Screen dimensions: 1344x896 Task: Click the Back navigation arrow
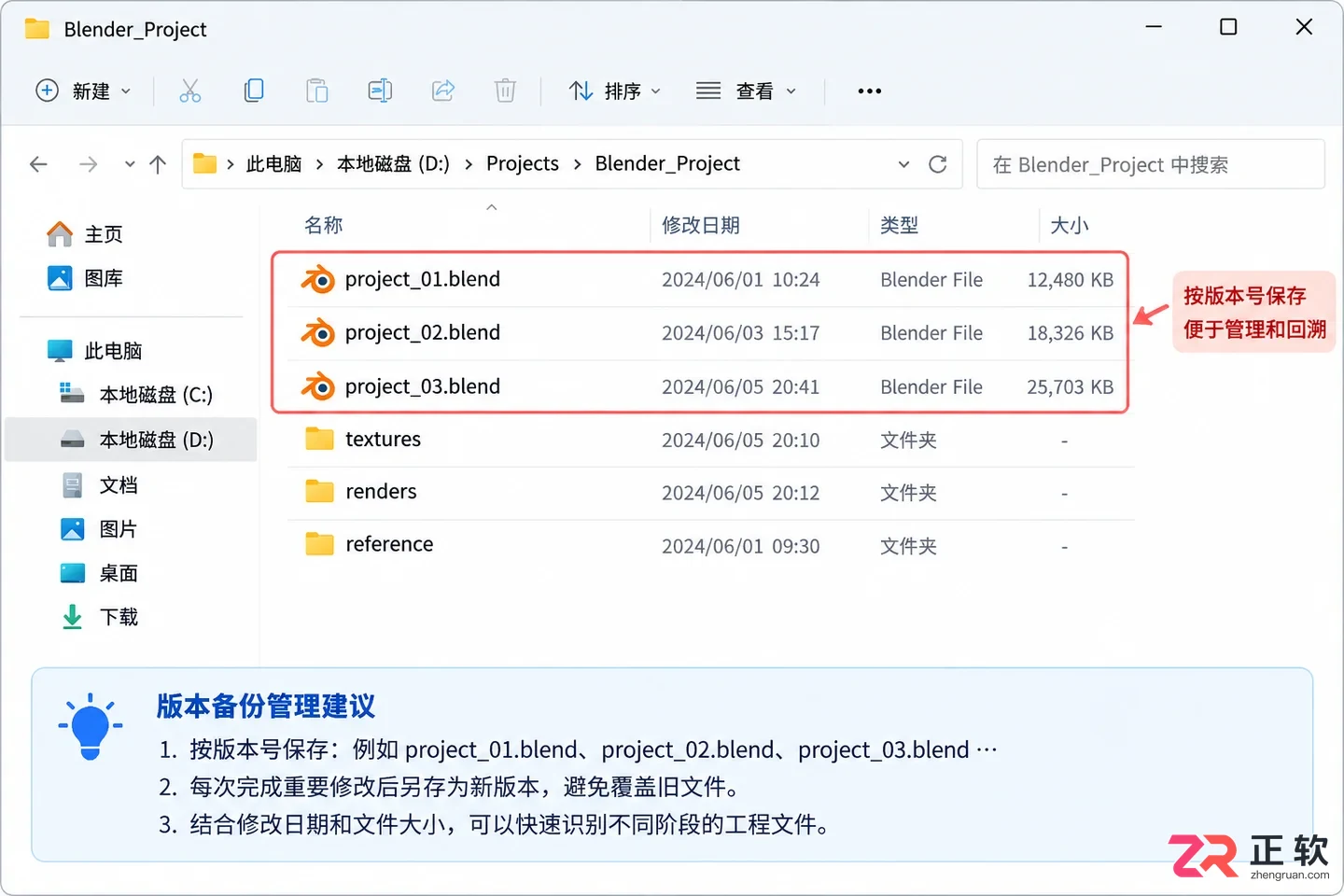click(38, 164)
